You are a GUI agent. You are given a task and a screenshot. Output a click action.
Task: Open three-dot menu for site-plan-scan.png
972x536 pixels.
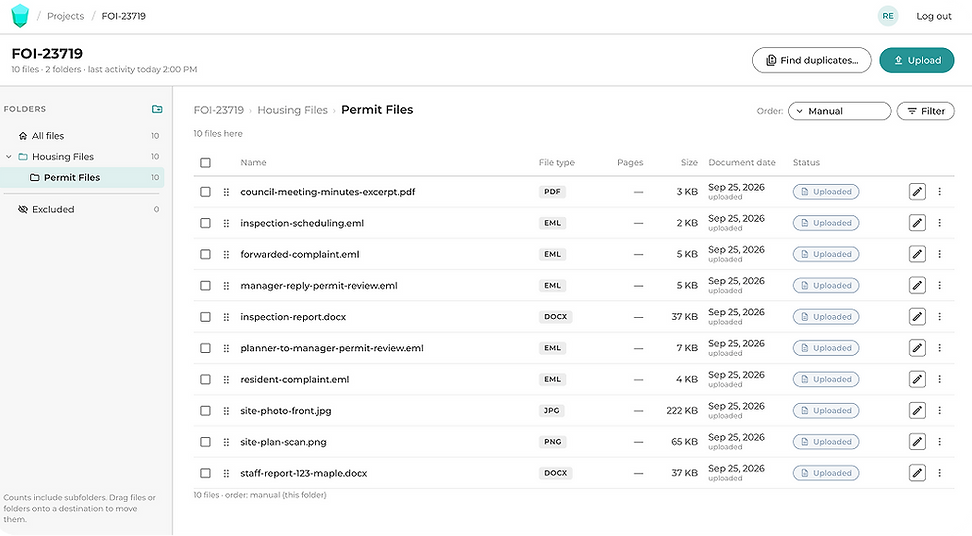(940, 442)
